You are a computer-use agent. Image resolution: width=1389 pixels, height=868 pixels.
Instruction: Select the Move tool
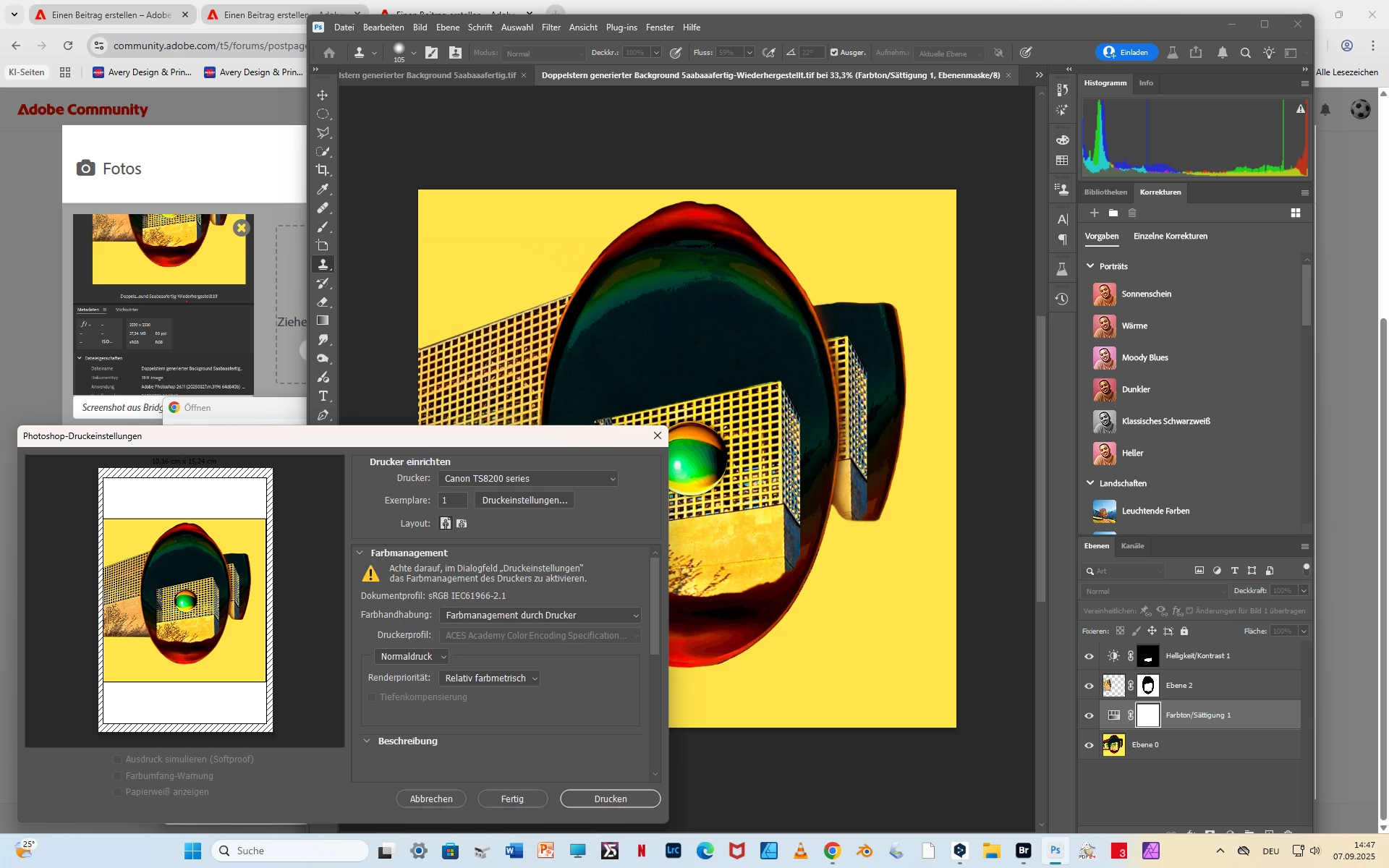pyautogui.click(x=323, y=95)
